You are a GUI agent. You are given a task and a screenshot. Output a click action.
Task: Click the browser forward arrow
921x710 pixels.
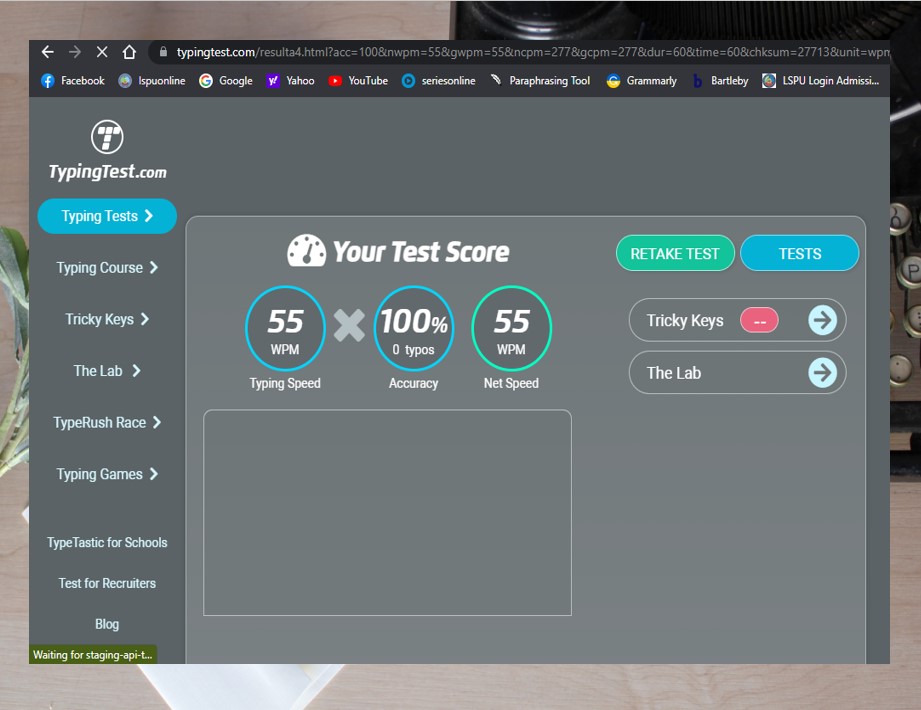coord(75,52)
